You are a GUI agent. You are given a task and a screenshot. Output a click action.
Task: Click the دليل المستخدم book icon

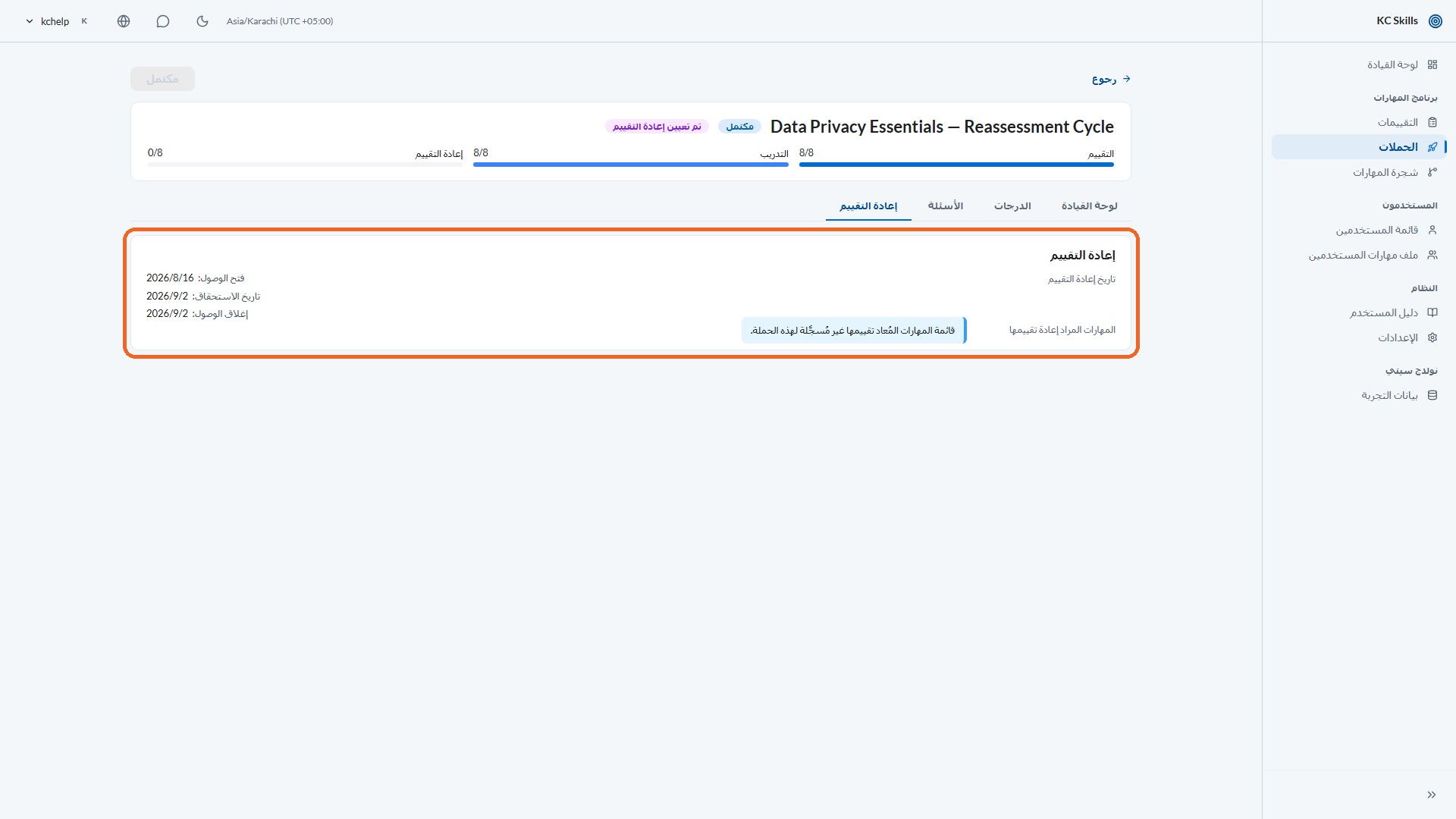[x=1432, y=312]
